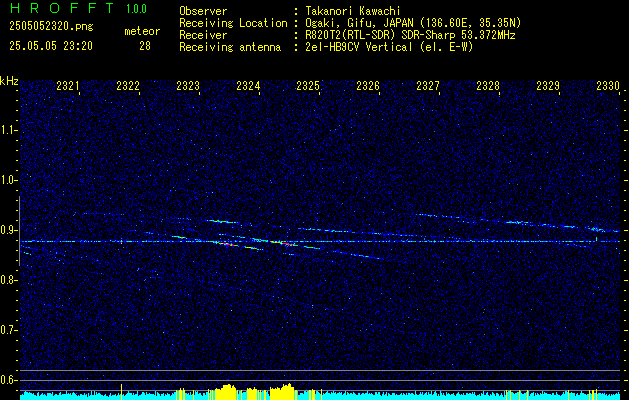This screenshot has height=400, width=629.
Task: Select the R820T2(RTL-SDR) SDR-Sharp 53.372MHz text
Action: [410, 35]
